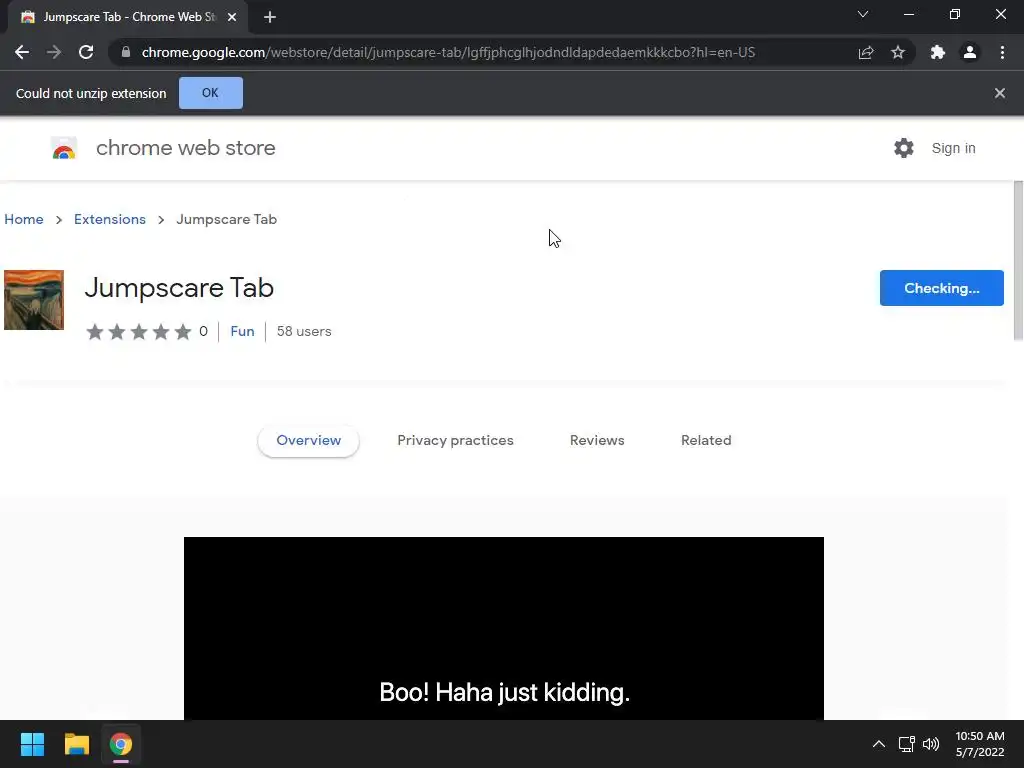Open the Extensions breadcrumb link
Image resolution: width=1024 pixels, height=768 pixels.
click(110, 219)
